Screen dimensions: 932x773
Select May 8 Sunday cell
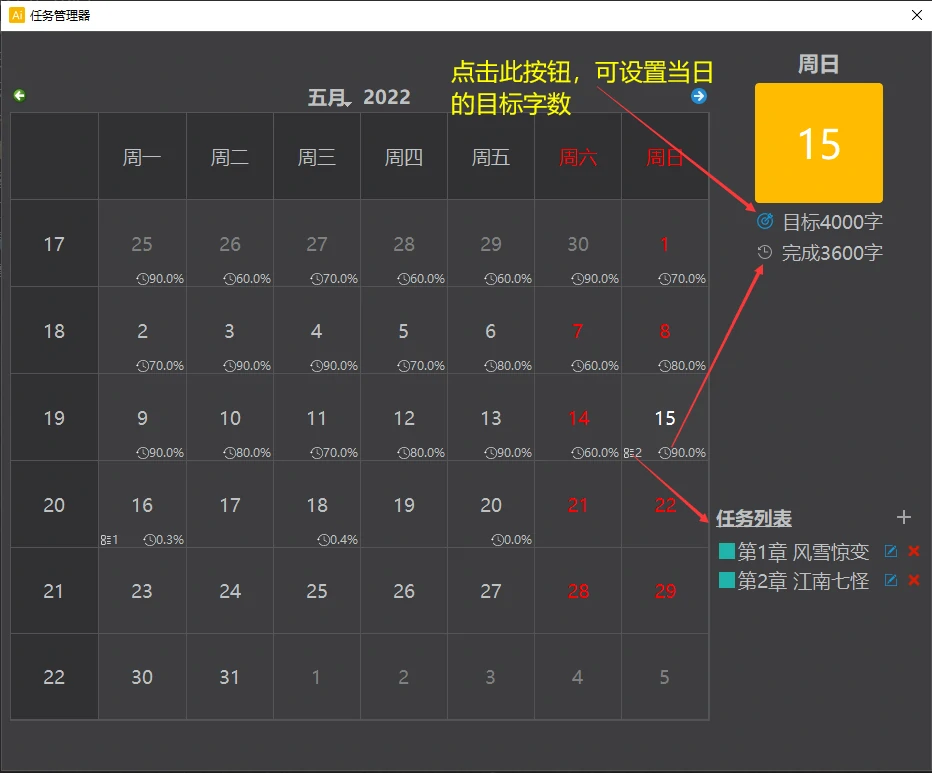[x=665, y=331]
